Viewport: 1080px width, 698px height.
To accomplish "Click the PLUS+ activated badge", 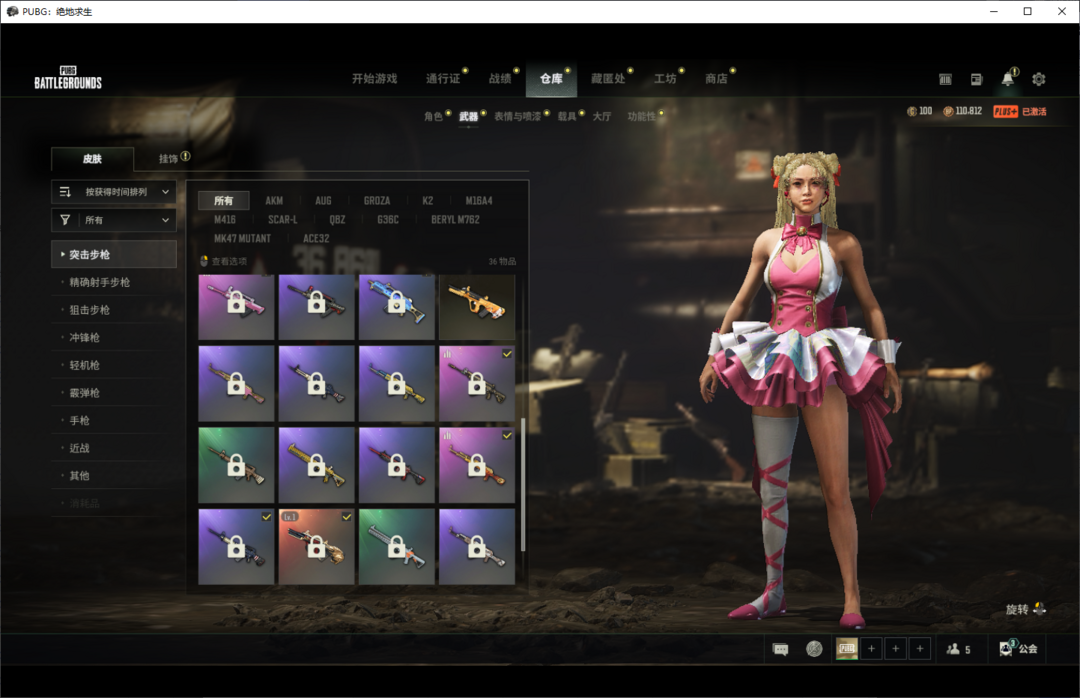I will 1019,111.
